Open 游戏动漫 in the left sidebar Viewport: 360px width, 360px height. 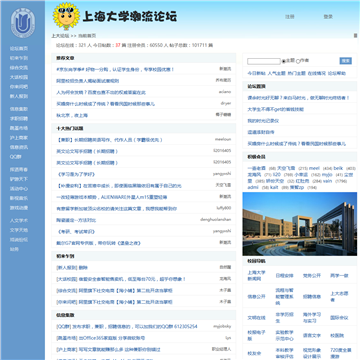point(19,208)
